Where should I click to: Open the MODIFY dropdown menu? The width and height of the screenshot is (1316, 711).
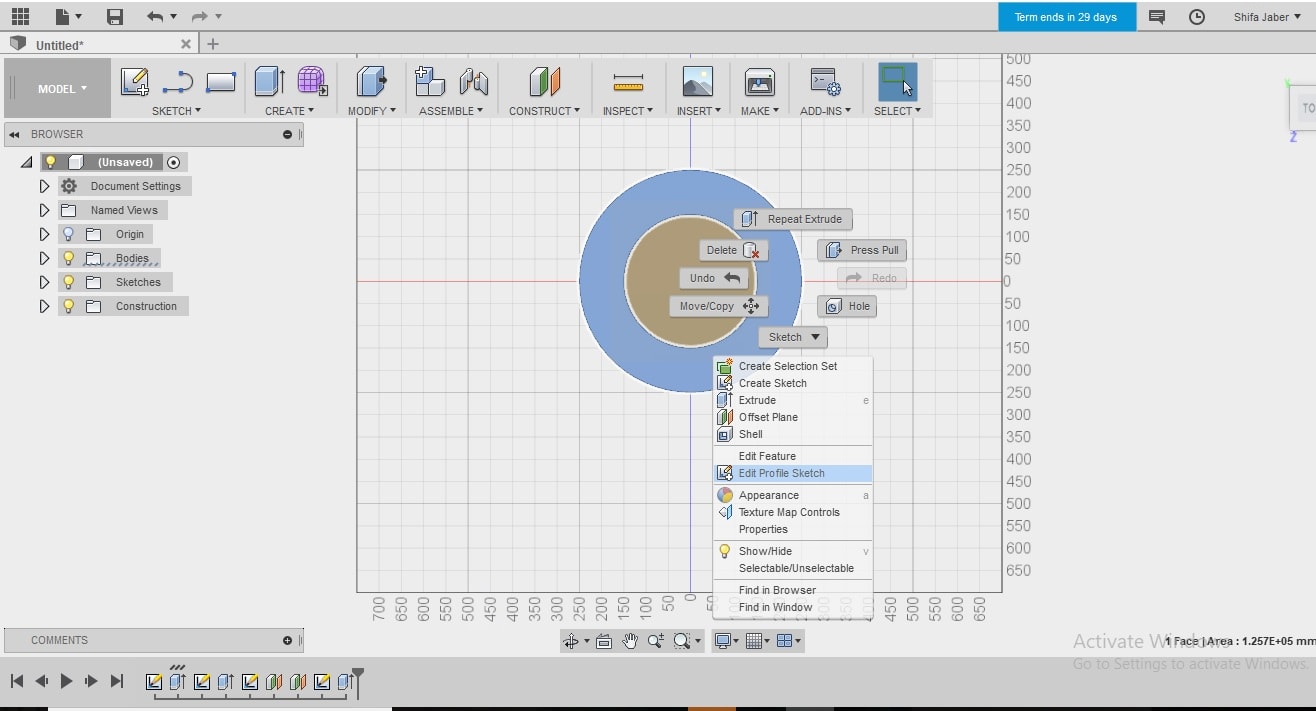coord(371,111)
